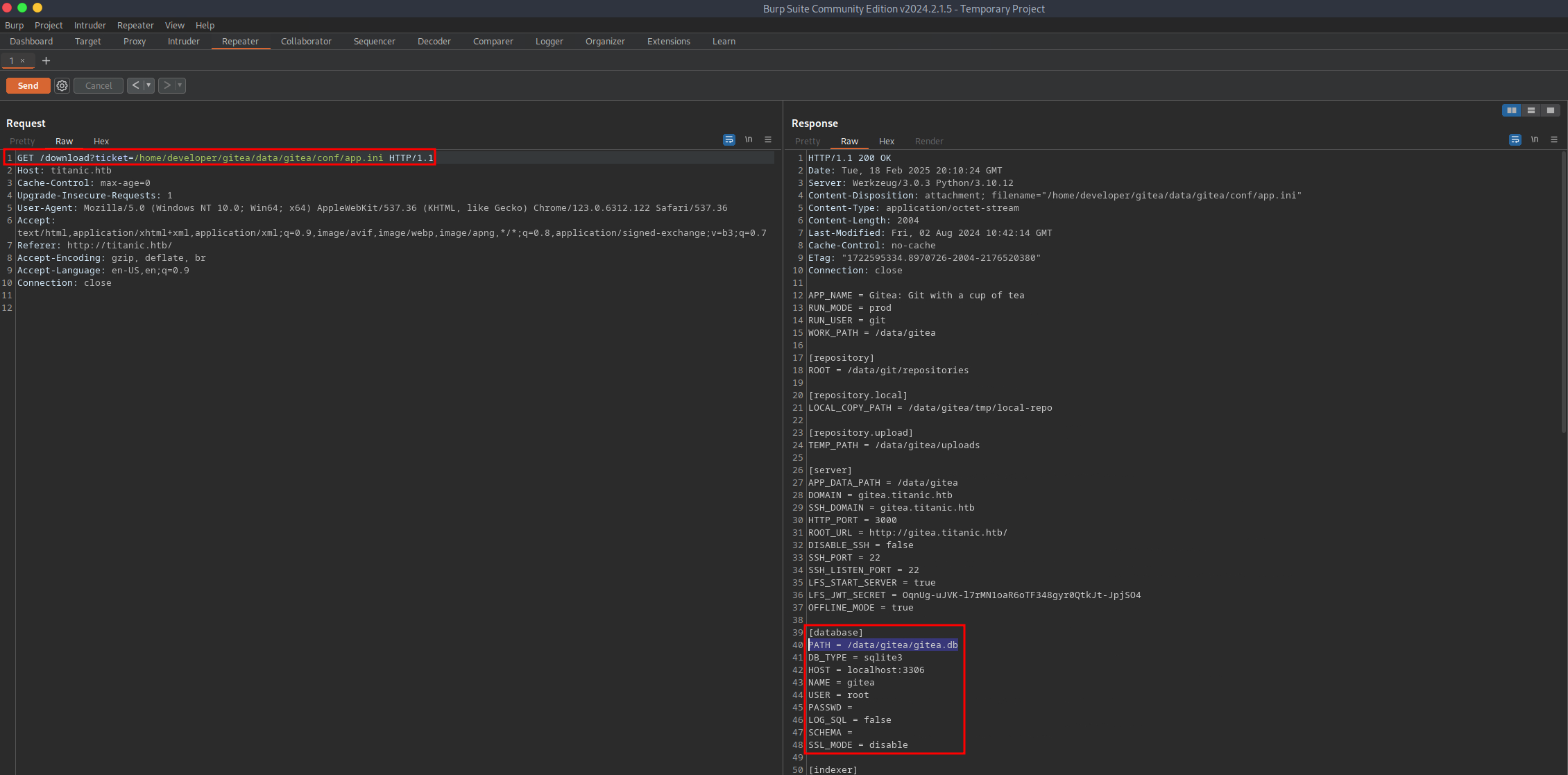This screenshot has height=775, width=1568.
Task: Open back-history dropdown arrow
Action: [148, 85]
